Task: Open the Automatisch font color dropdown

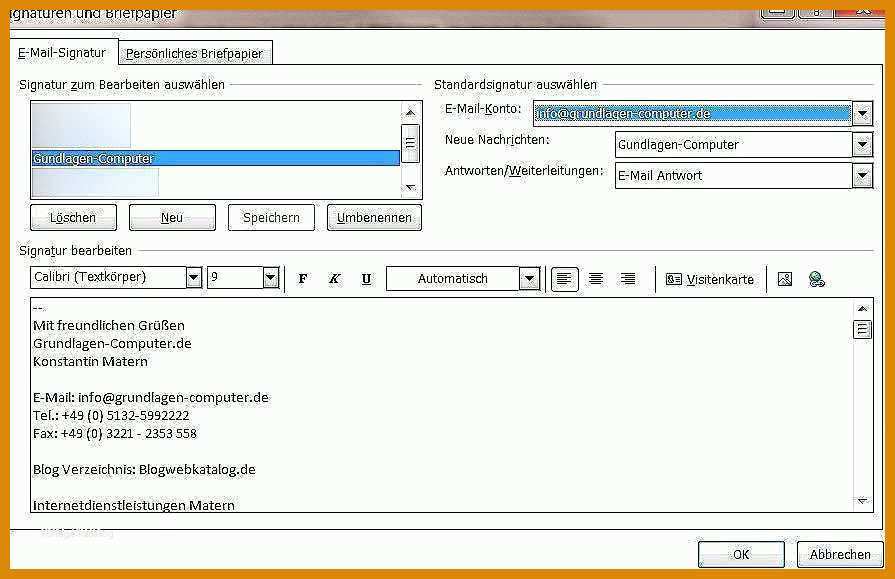Action: [529, 279]
